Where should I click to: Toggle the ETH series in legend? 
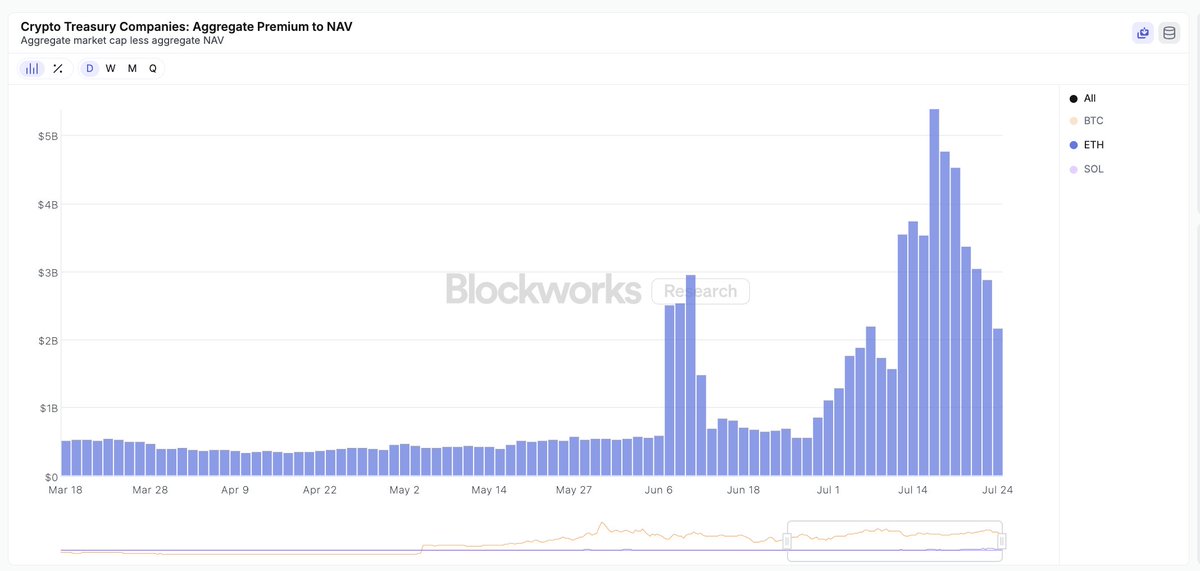click(1086, 145)
